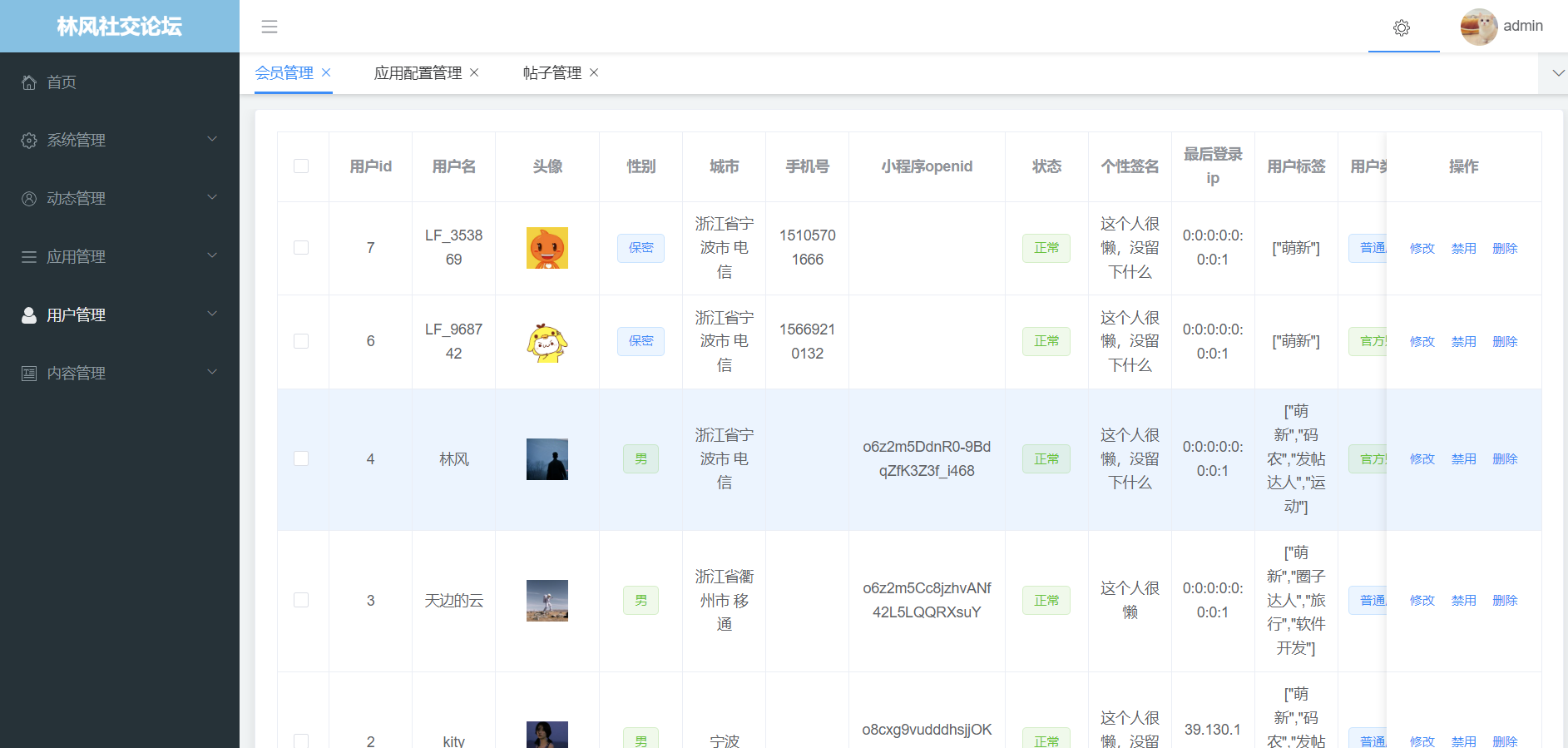The width and height of the screenshot is (1568, 748).
Task: Switch to the 应用配置管理 tab
Action: 418,73
